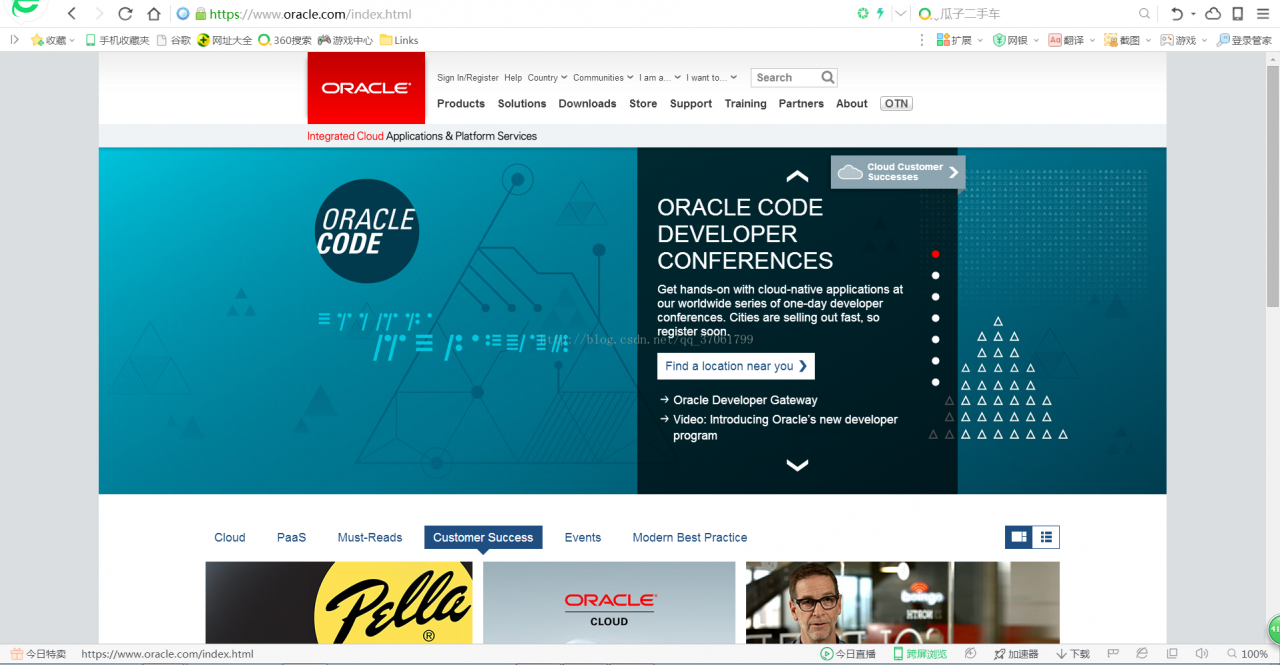The width and height of the screenshot is (1280, 665).
Task: Click the browser undo/restore closed tab icon
Action: pos(1177,14)
